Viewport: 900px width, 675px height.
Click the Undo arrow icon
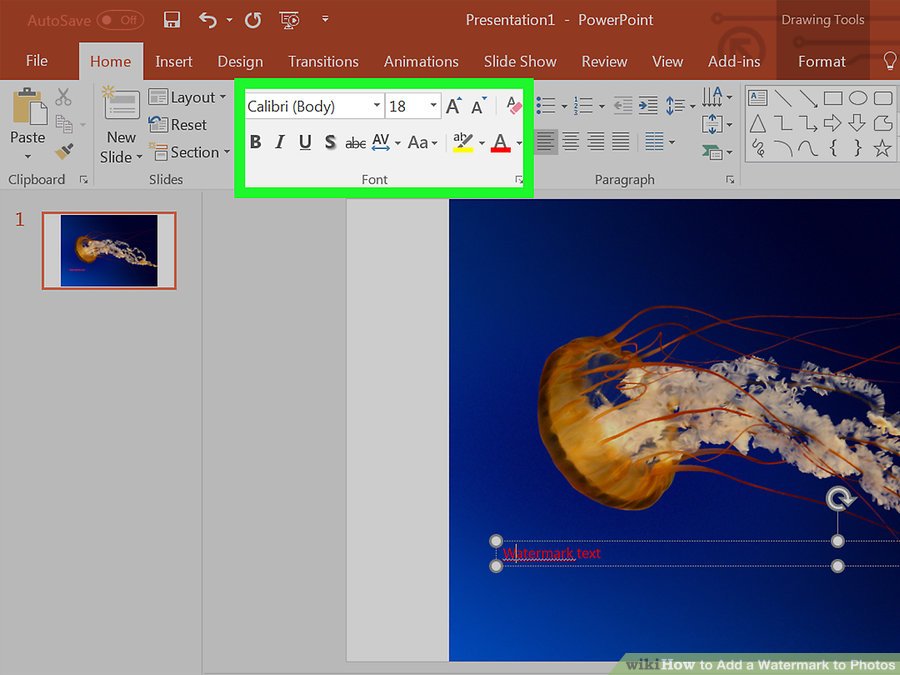(x=208, y=20)
